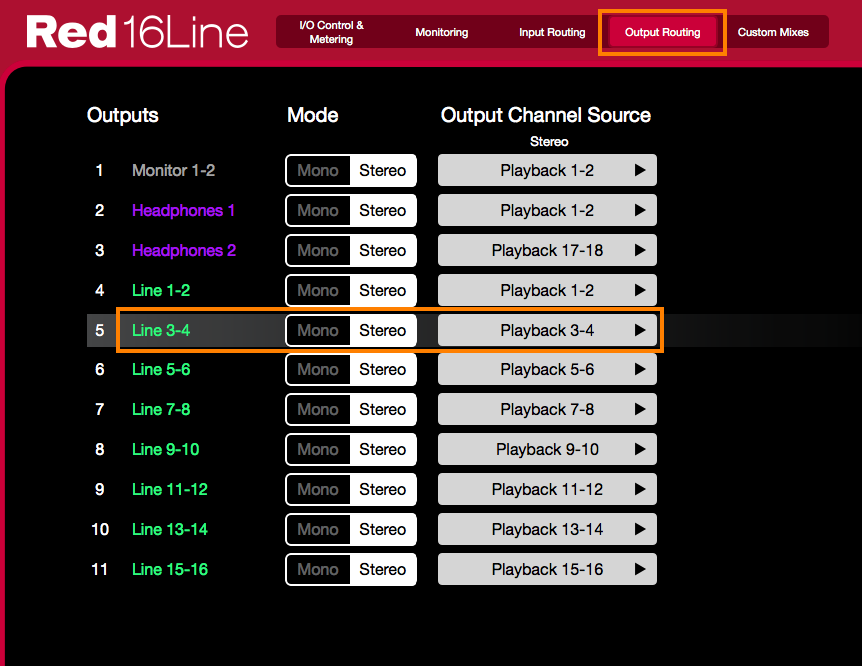Set Line 5-6 to Mono mode
This screenshot has width=862, height=666.
[318, 370]
